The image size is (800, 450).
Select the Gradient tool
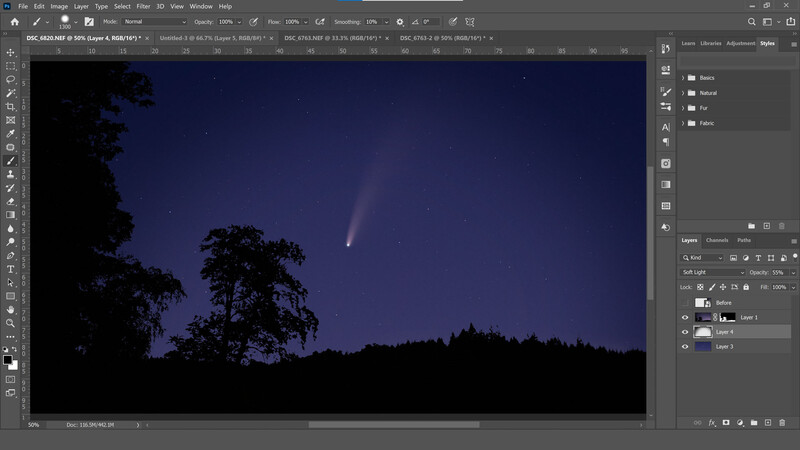tap(10, 215)
